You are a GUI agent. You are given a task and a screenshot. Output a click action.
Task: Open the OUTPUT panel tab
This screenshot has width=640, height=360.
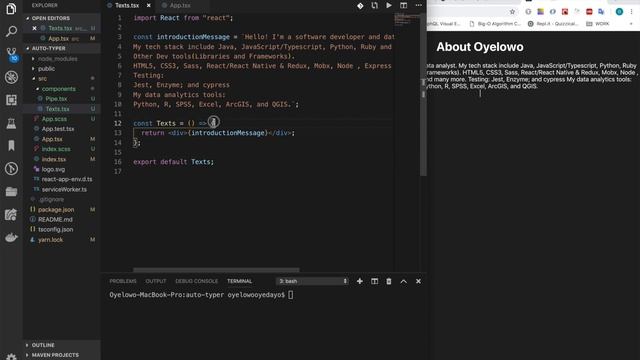tap(156, 281)
